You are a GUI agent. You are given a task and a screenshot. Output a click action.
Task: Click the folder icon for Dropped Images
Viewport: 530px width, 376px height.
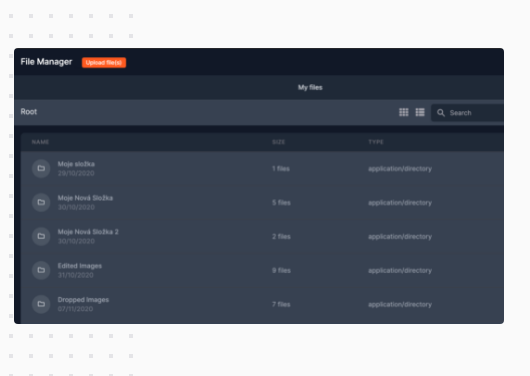41,304
